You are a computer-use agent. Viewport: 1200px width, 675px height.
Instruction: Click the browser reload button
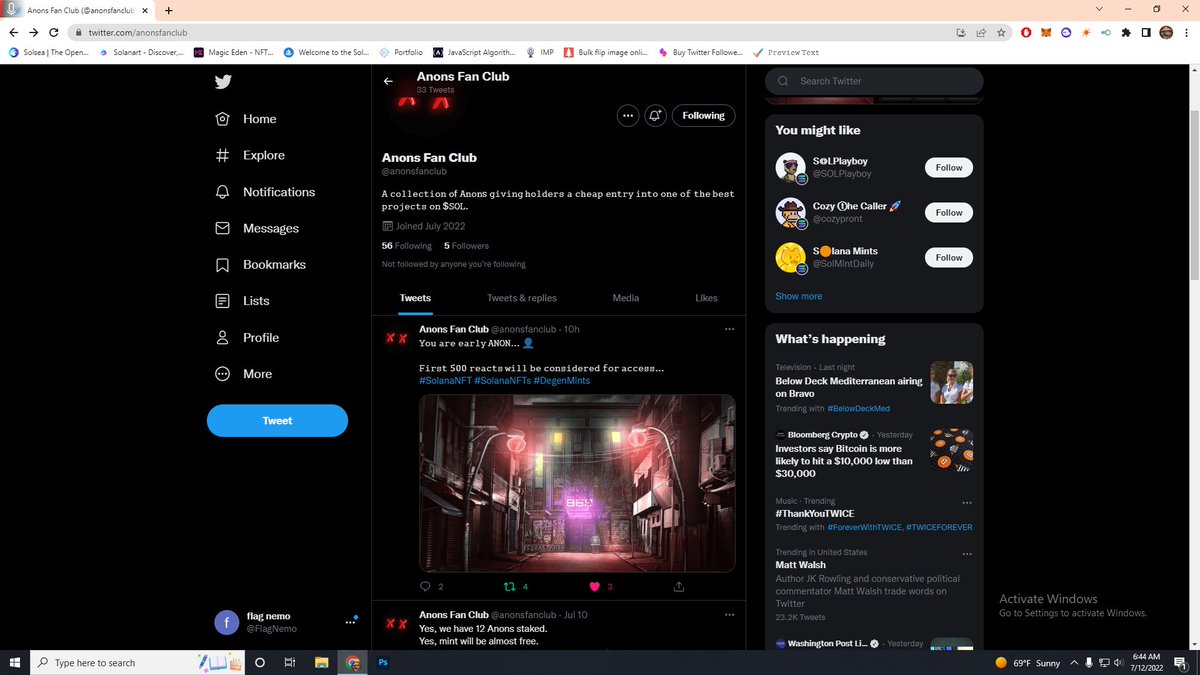(54, 32)
